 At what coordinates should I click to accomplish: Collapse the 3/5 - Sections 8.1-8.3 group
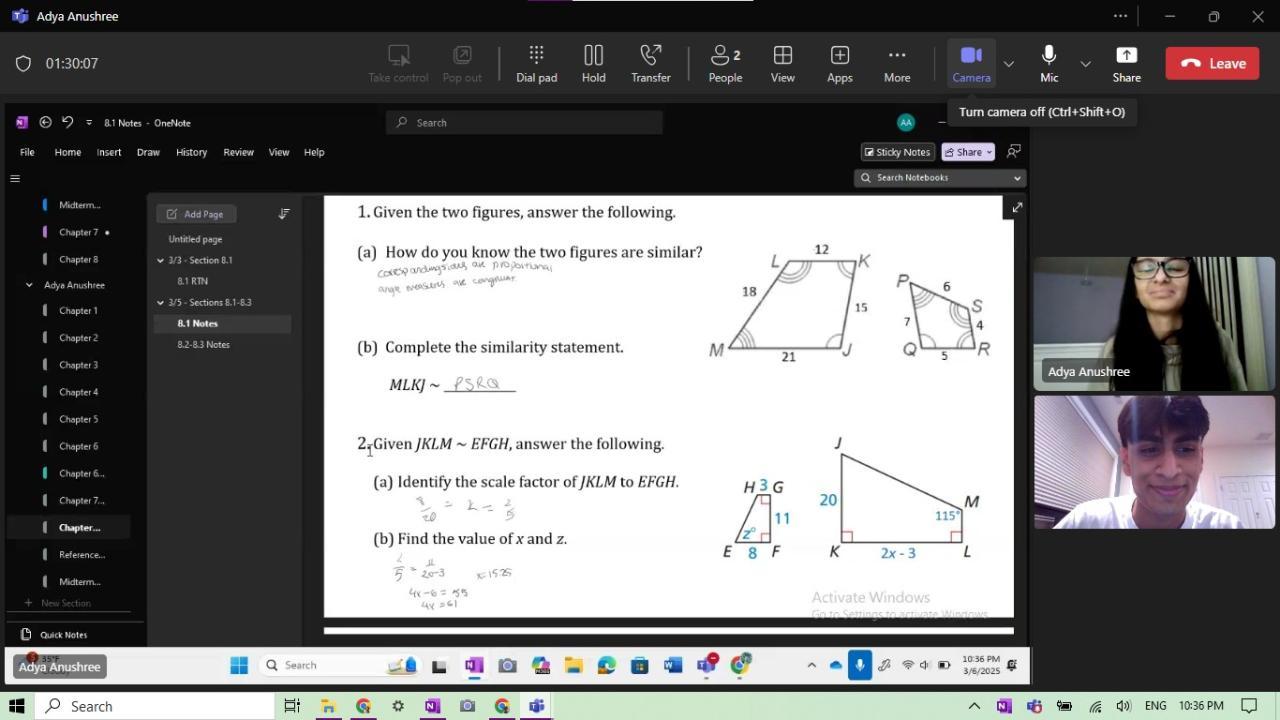pyautogui.click(x=160, y=302)
